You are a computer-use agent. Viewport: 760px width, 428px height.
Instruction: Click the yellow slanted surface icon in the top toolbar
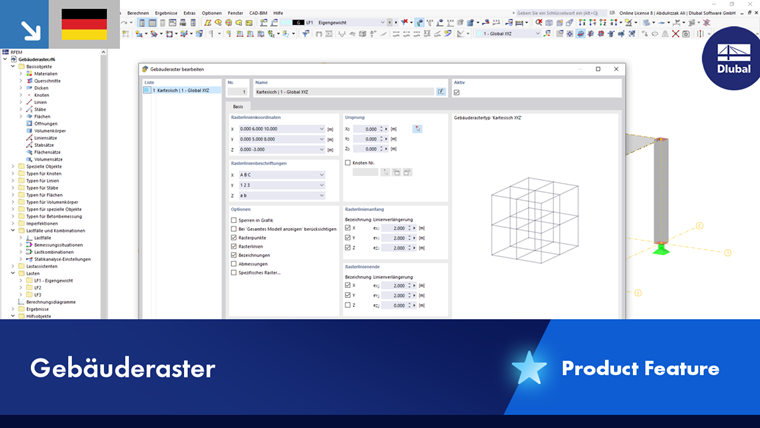point(207,22)
